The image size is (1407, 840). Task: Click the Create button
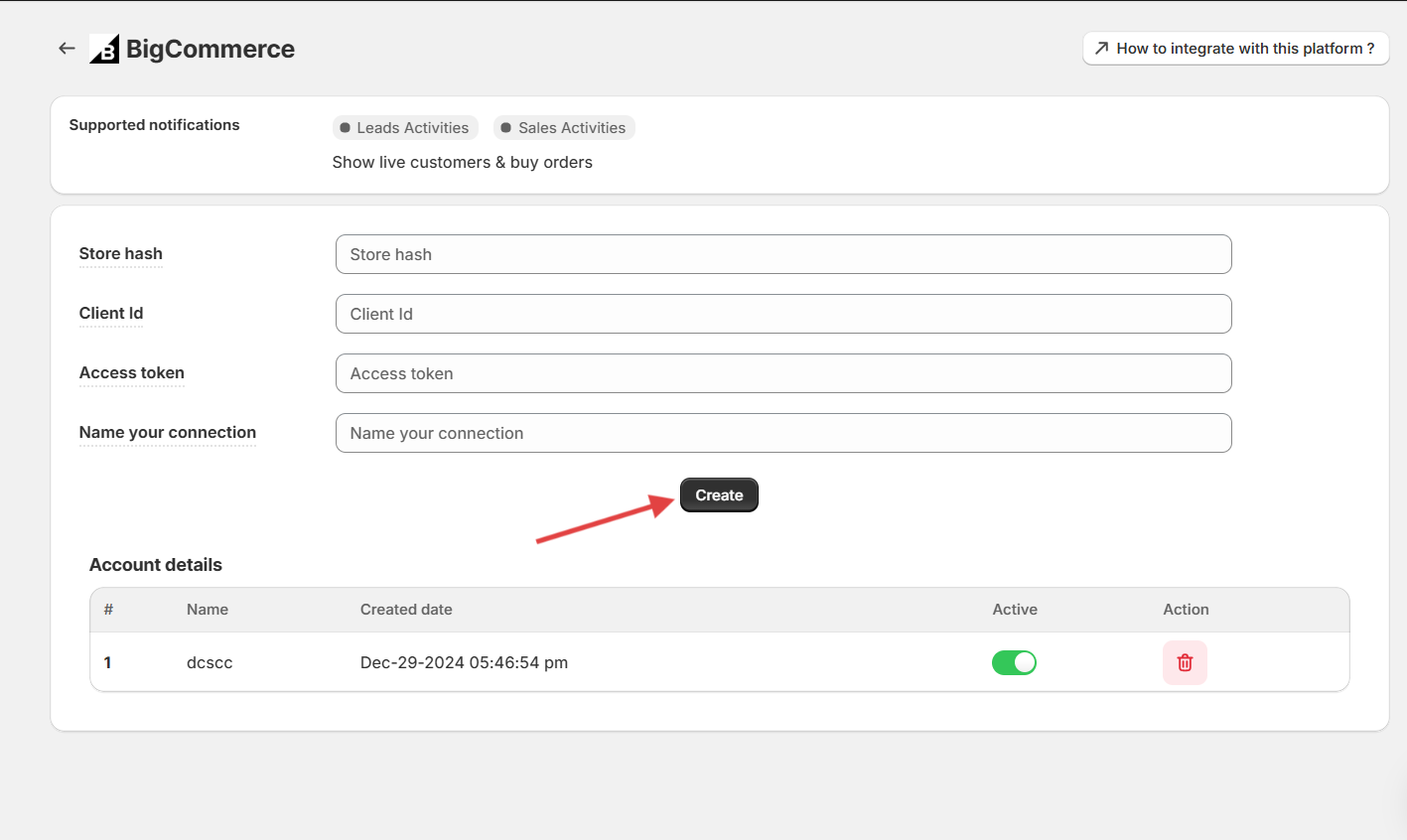click(719, 494)
